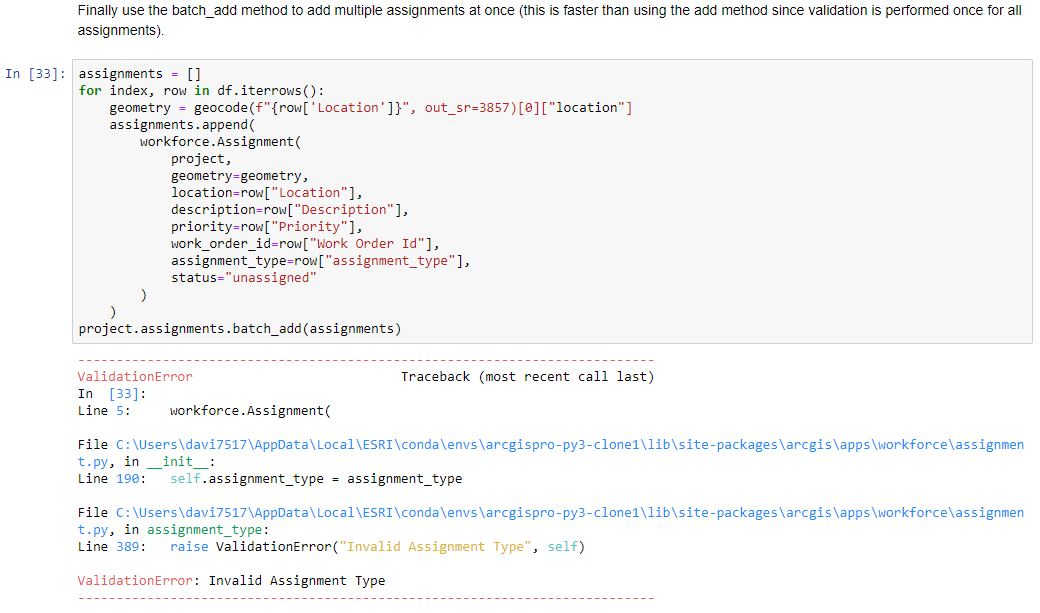Click the 'Line 389: raise ValidationError' entry
Screen dimensions: 1040x613
coord(331,547)
